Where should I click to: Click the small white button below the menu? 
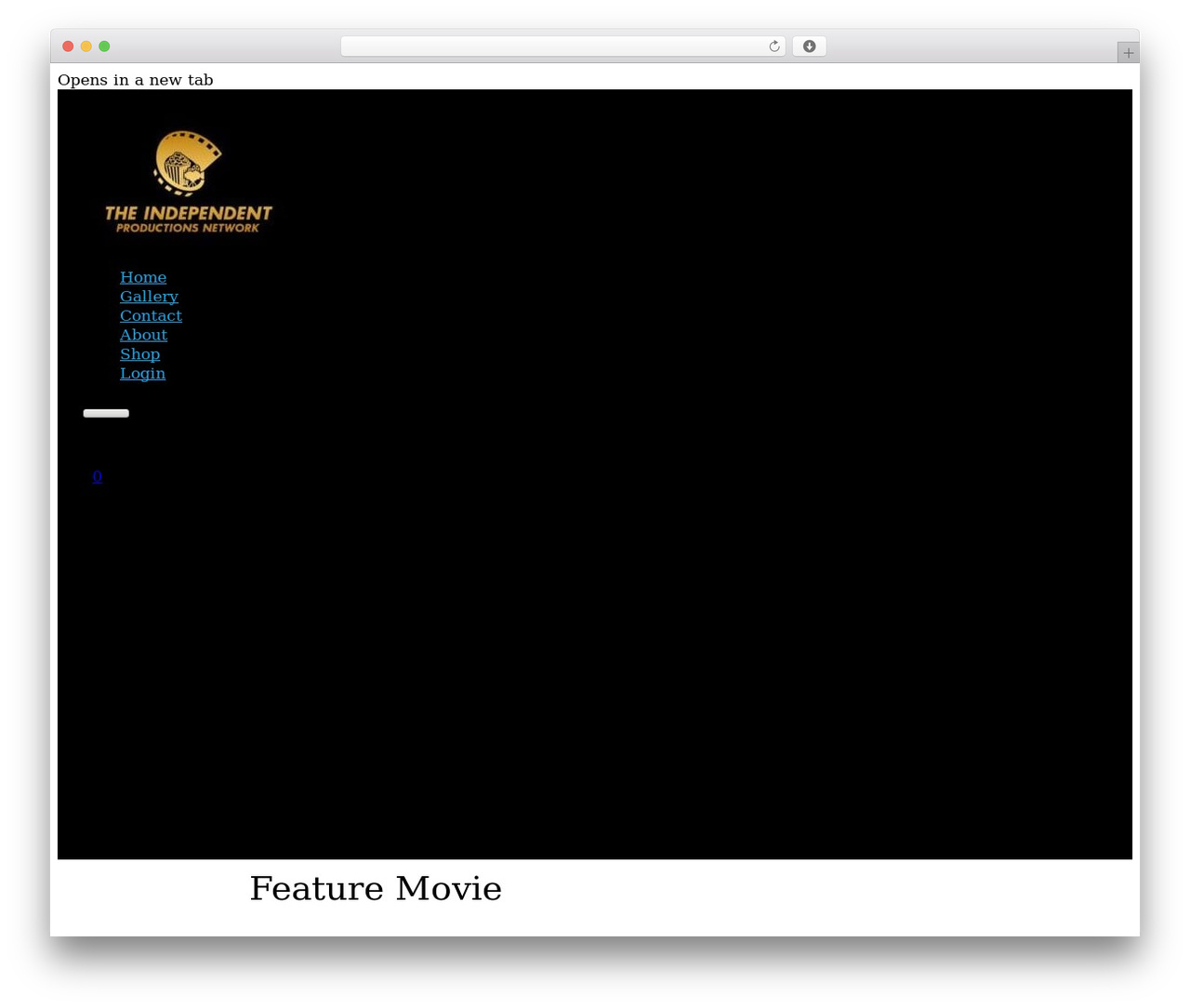(x=106, y=413)
